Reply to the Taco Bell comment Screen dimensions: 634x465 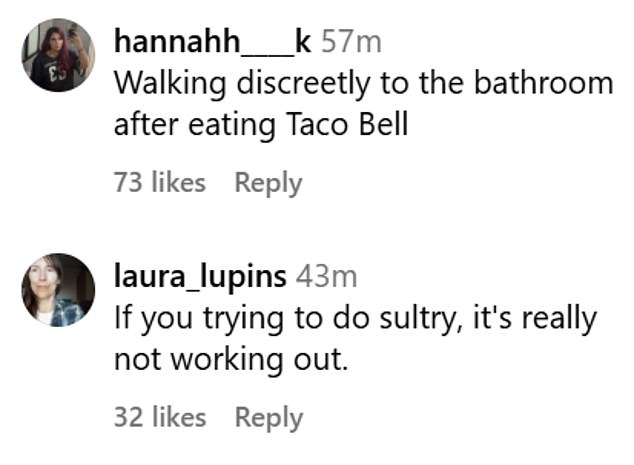pyautogui.click(x=268, y=184)
